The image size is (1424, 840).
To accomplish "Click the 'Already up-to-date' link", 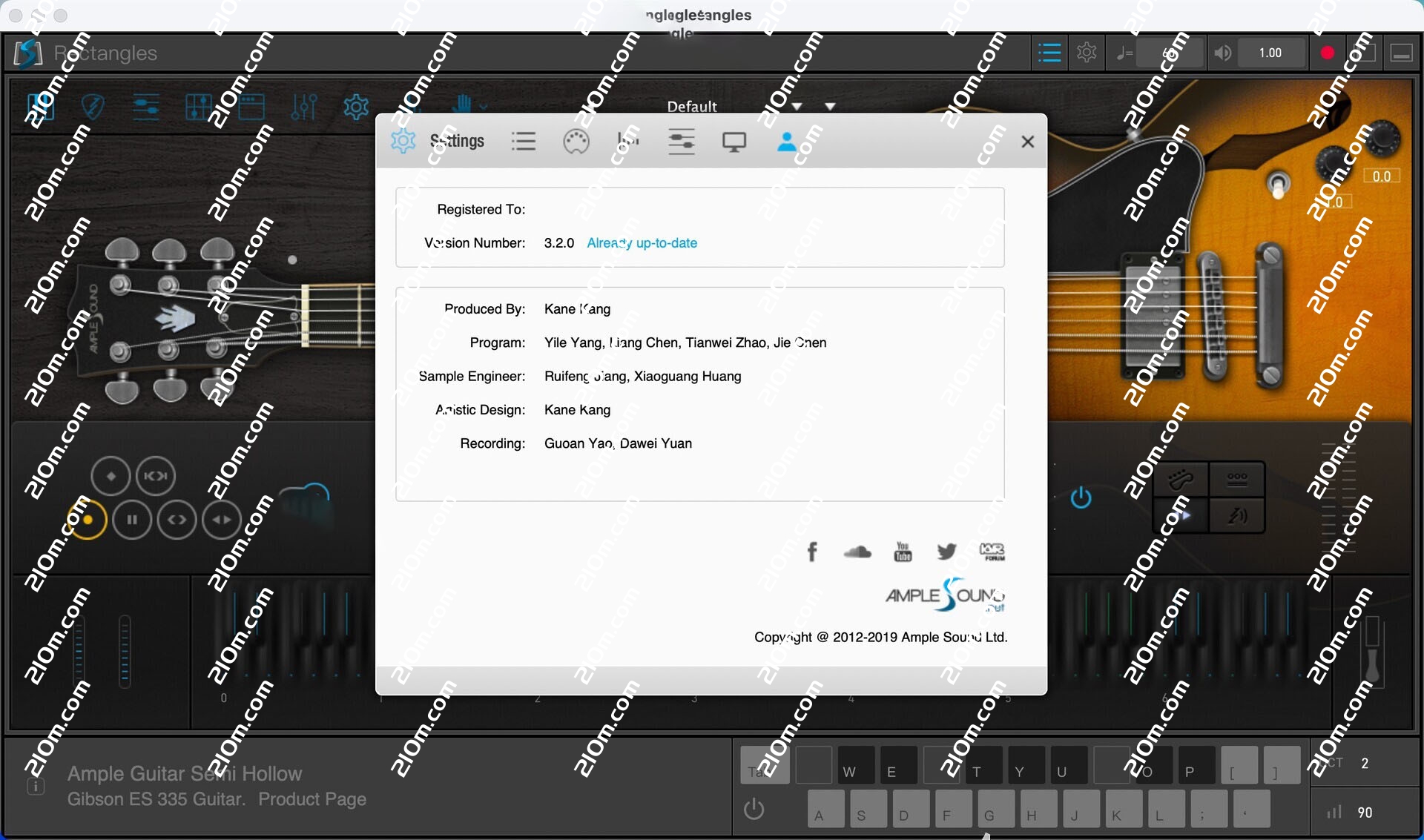I will (x=642, y=243).
